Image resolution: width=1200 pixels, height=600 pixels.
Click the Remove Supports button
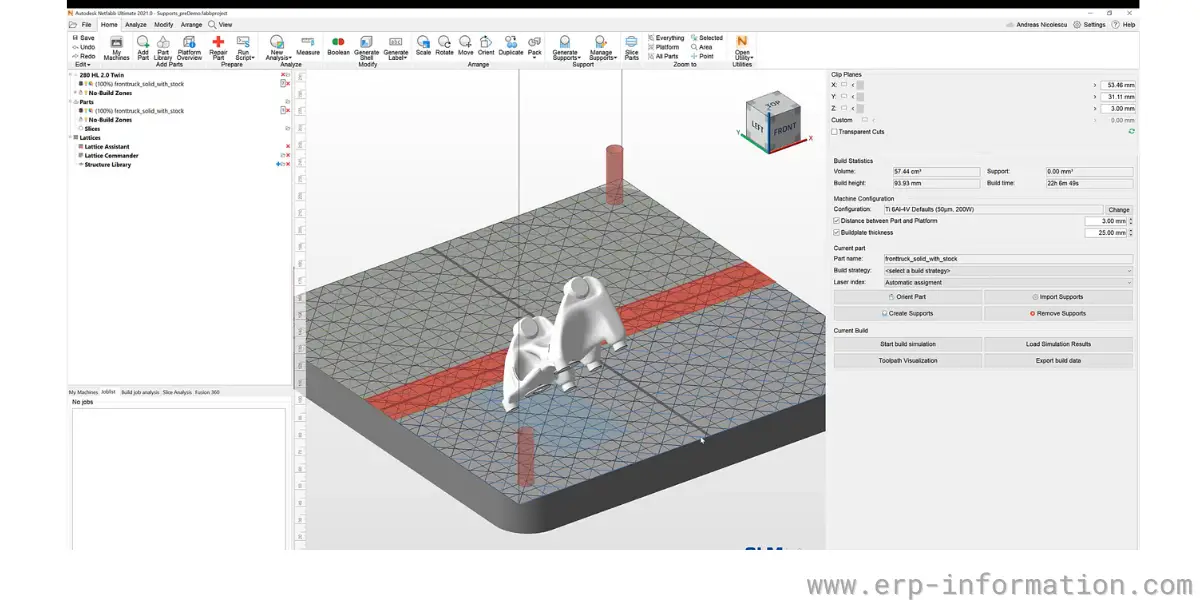tap(1058, 314)
